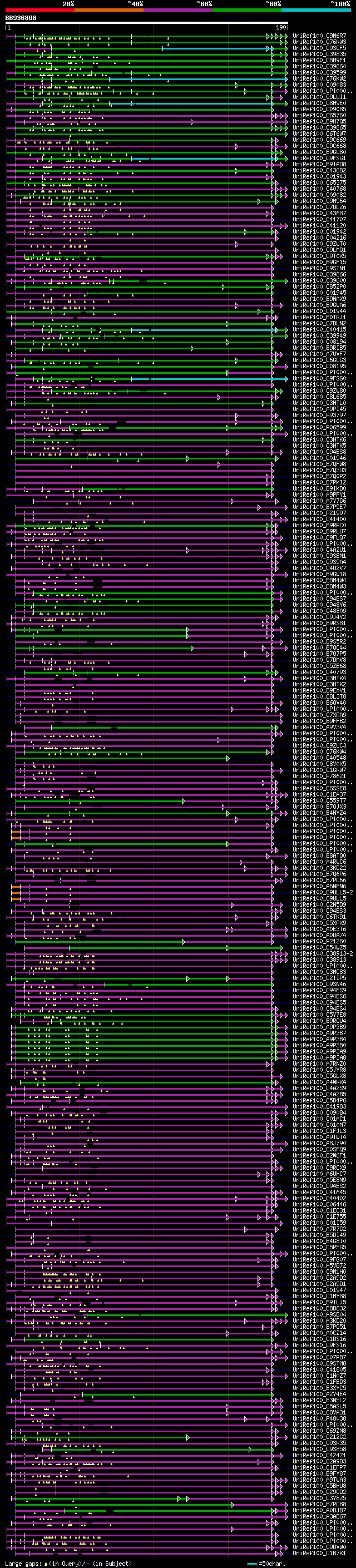Screen dimensions: 356x1568
Task: Open hit UniRef100_Q9SQF5
Action: (319, 48)
